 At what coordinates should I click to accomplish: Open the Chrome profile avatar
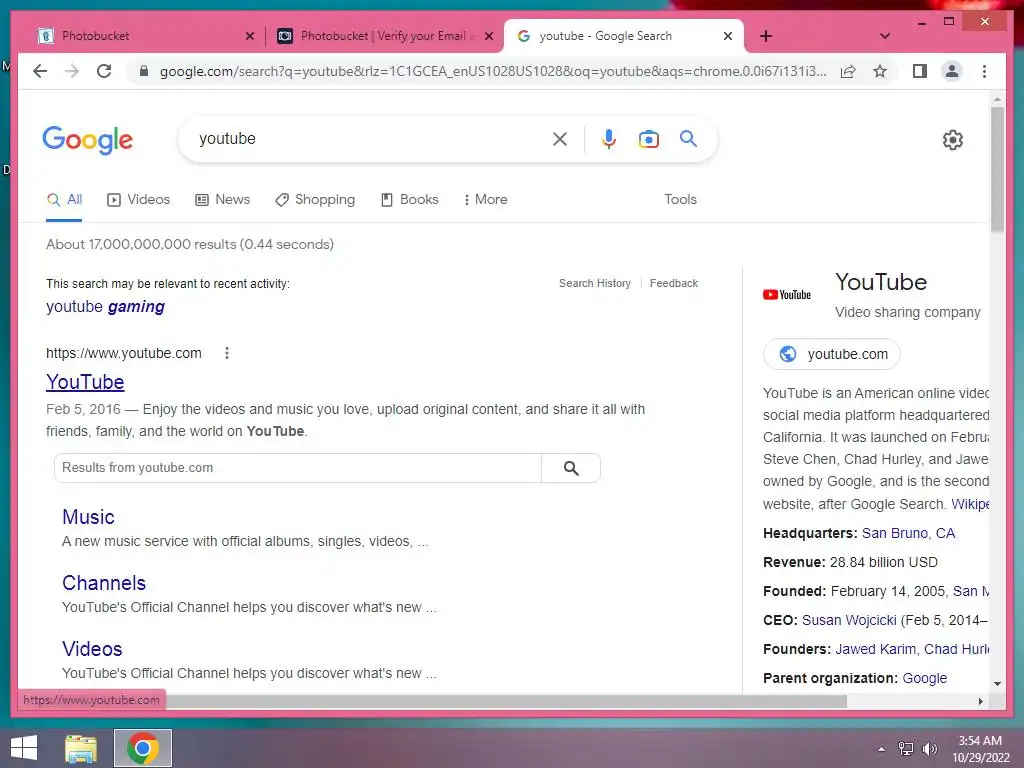click(x=952, y=71)
